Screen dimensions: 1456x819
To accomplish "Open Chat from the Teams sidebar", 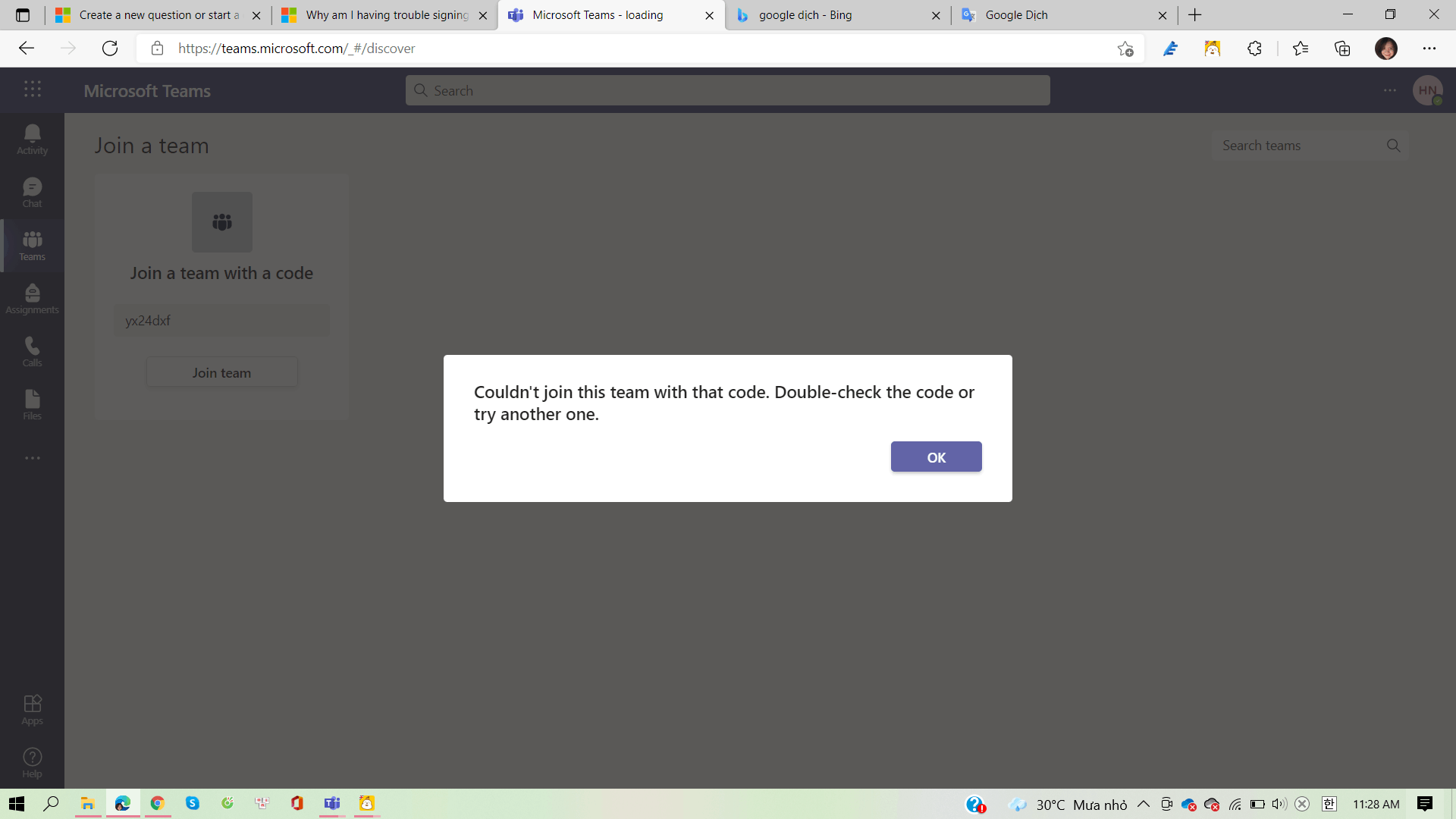I will click(x=32, y=193).
